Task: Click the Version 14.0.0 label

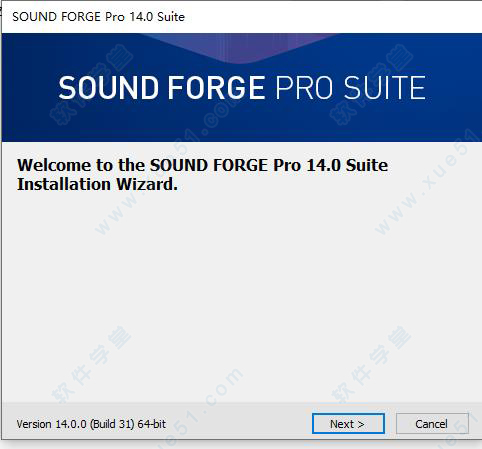Action: (52, 424)
